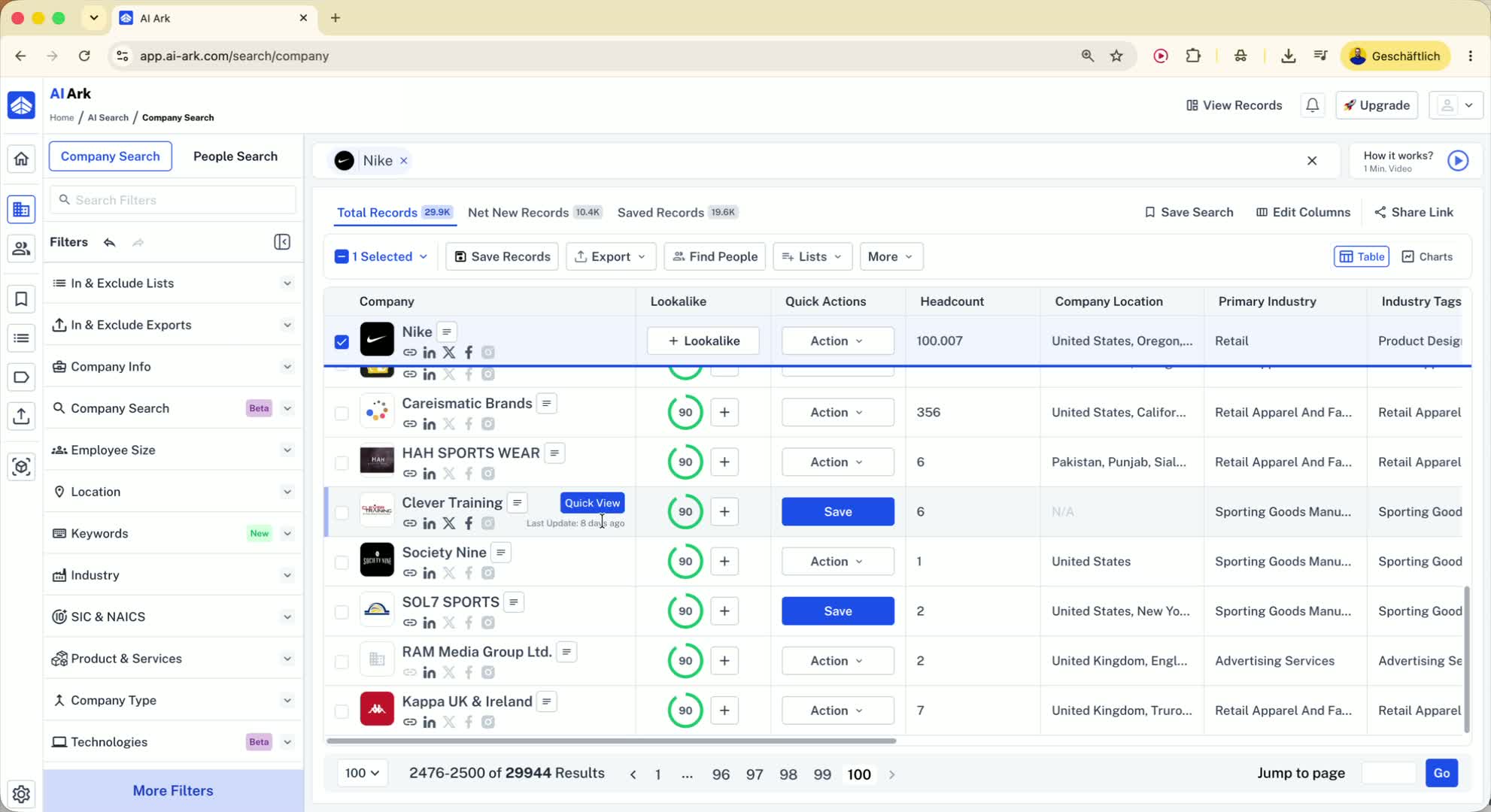The height and width of the screenshot is (812, 1491).
Task: Switch to the Table view
Action: tap(1362, 256)
